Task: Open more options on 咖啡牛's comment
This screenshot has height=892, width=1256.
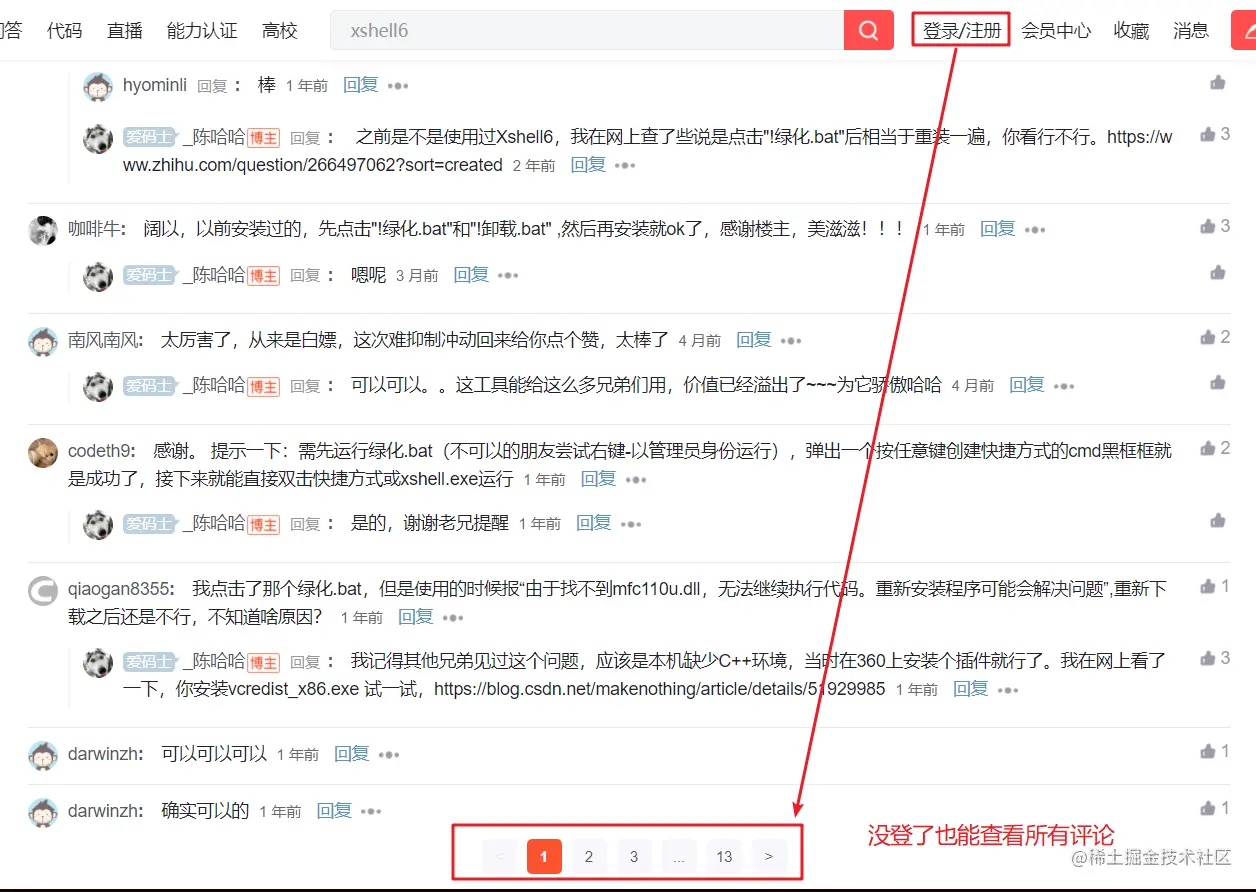Action: [x=1034, y=230]
